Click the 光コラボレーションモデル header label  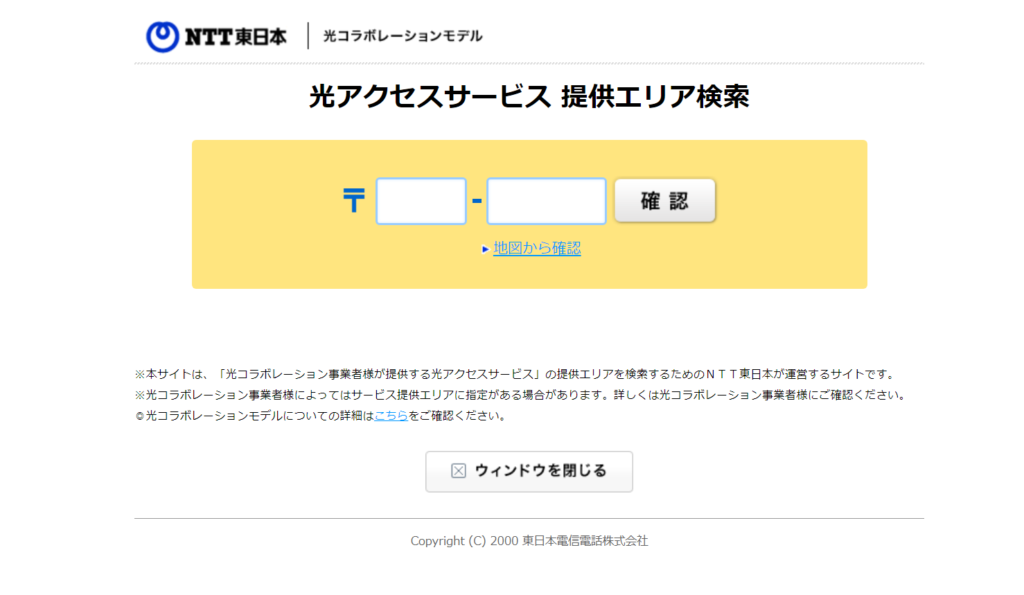point(402,36)
